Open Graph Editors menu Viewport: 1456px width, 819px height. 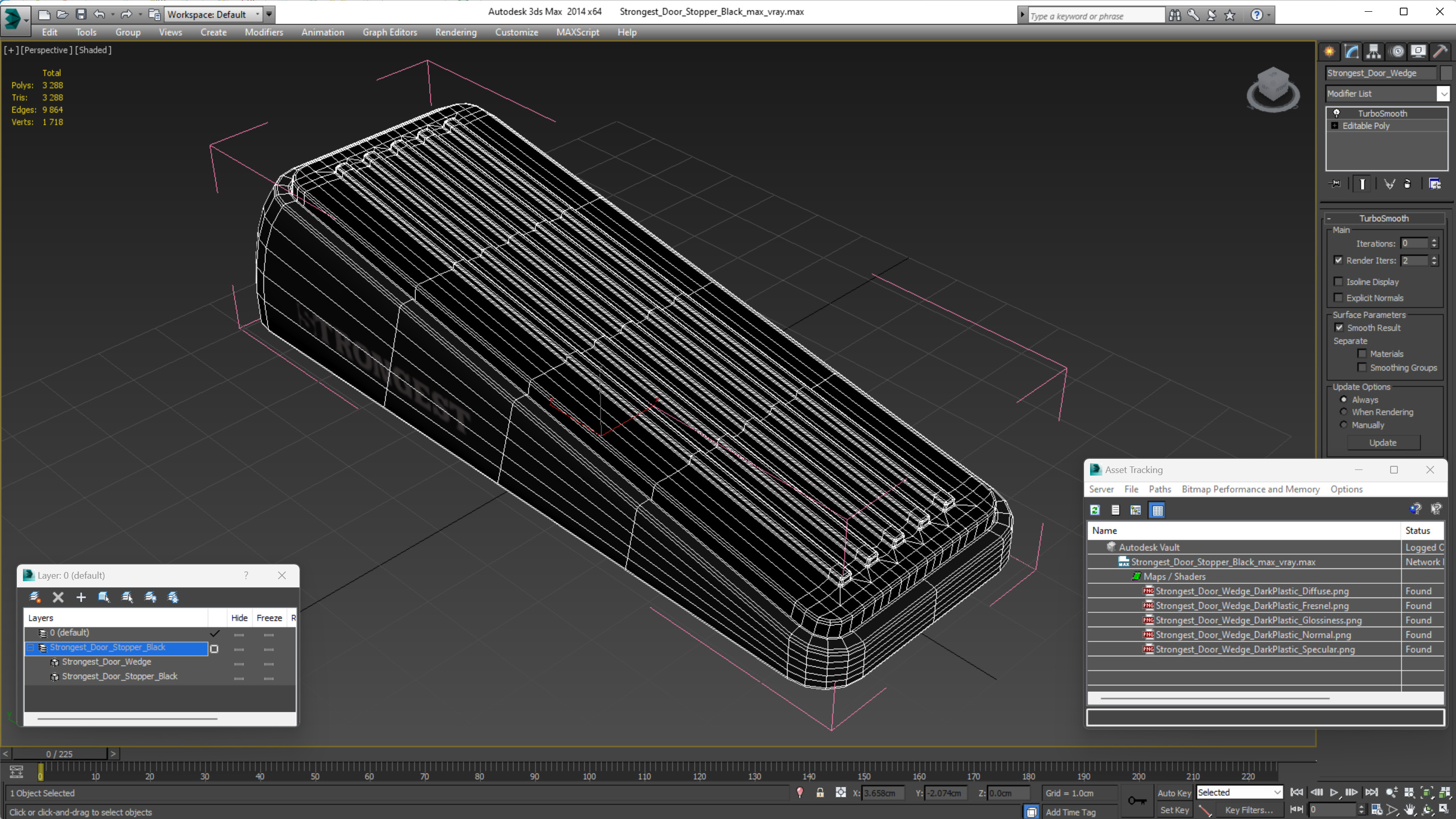[389, 32]
